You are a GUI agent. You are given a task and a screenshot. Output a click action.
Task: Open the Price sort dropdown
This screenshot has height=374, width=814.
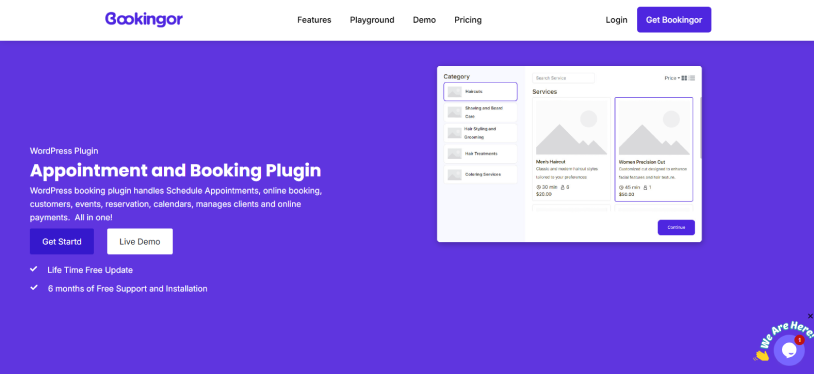(x=672, y=78)
